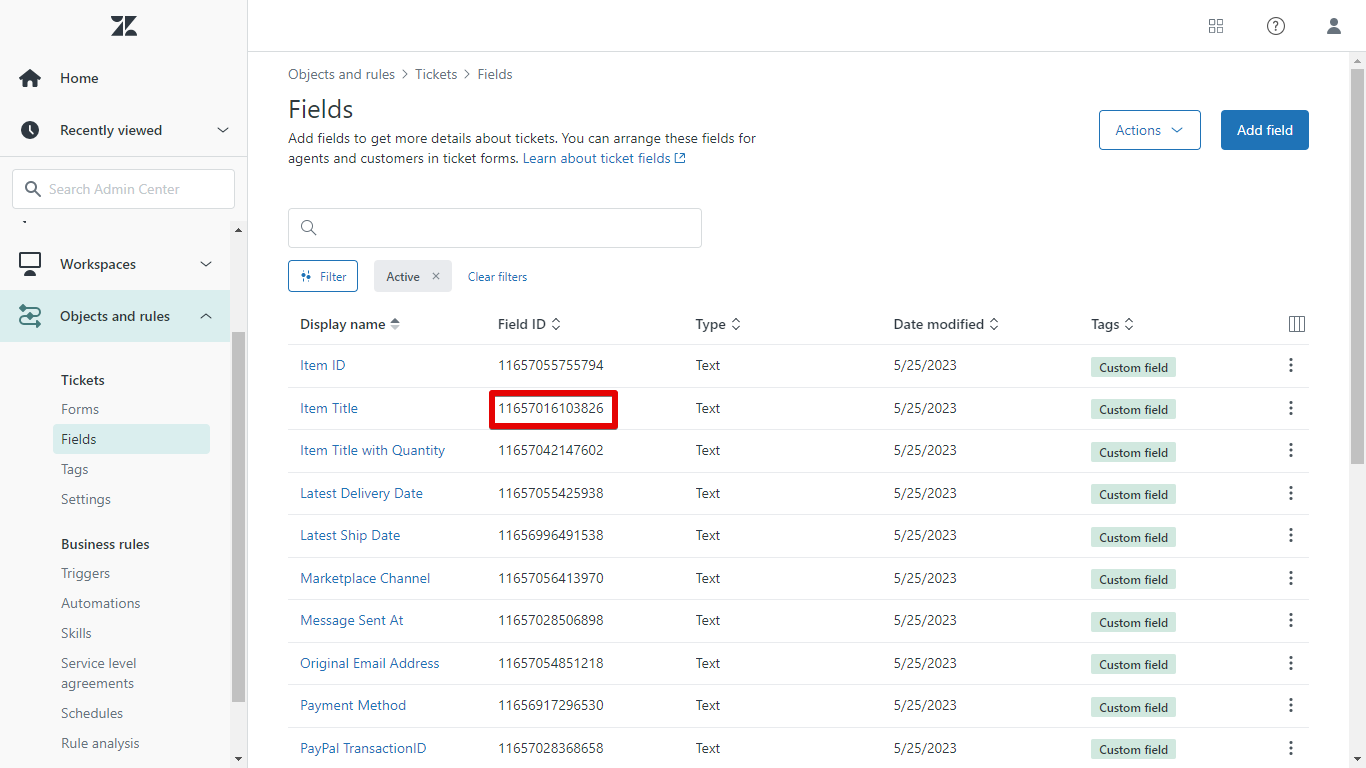Open Schedules under Business rules

(x=92, y=713)
